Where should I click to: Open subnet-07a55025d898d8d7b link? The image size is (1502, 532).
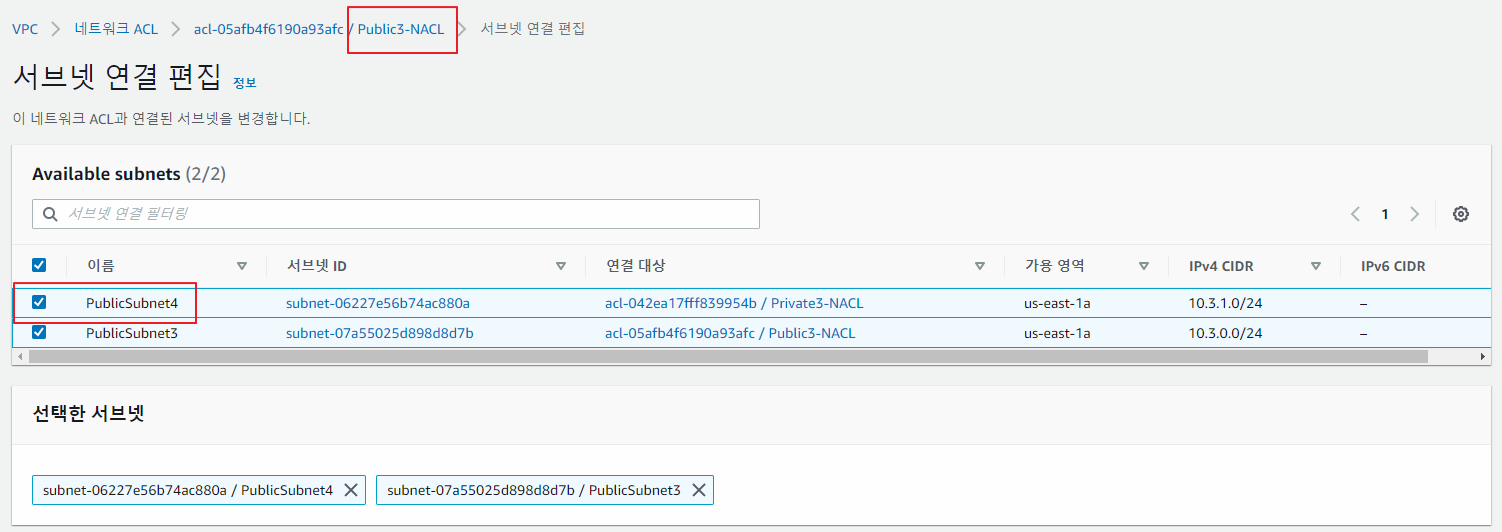[x=380, y=333]
